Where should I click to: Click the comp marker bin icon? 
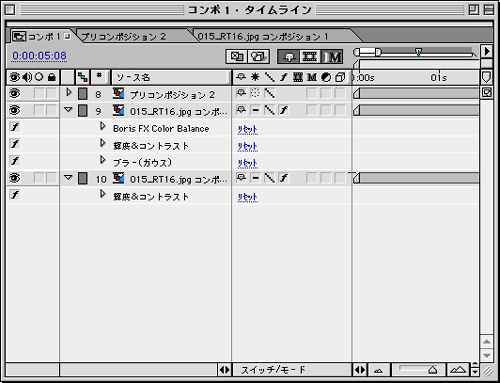point(486,78)
